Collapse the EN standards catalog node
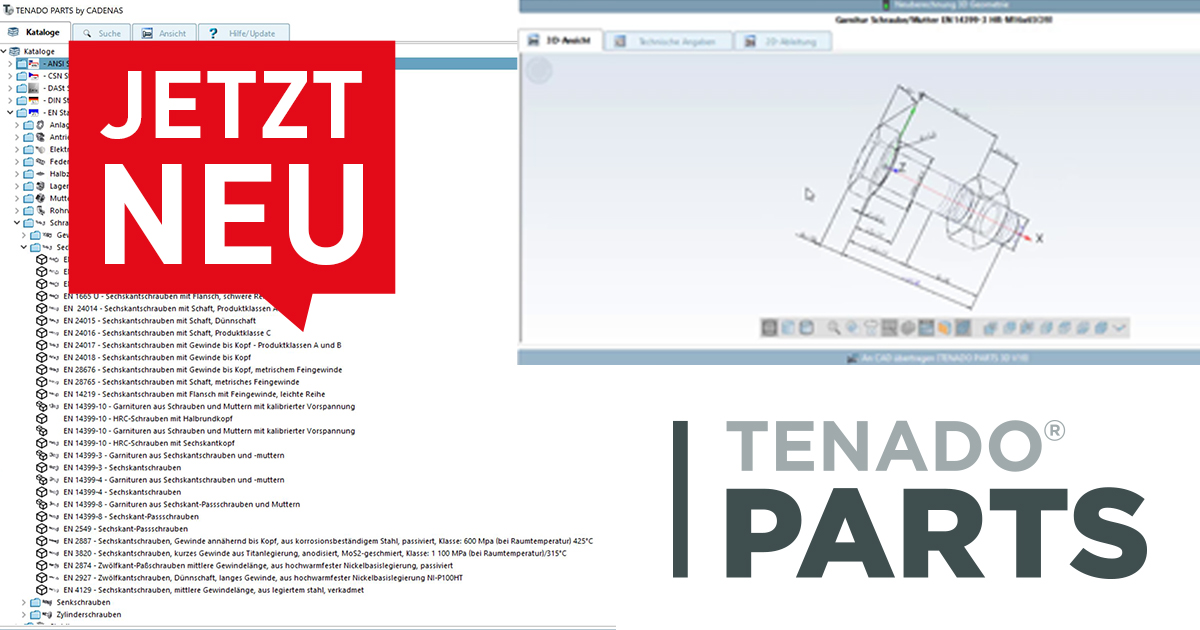1200x630 pixels. (x=11, y=112)
